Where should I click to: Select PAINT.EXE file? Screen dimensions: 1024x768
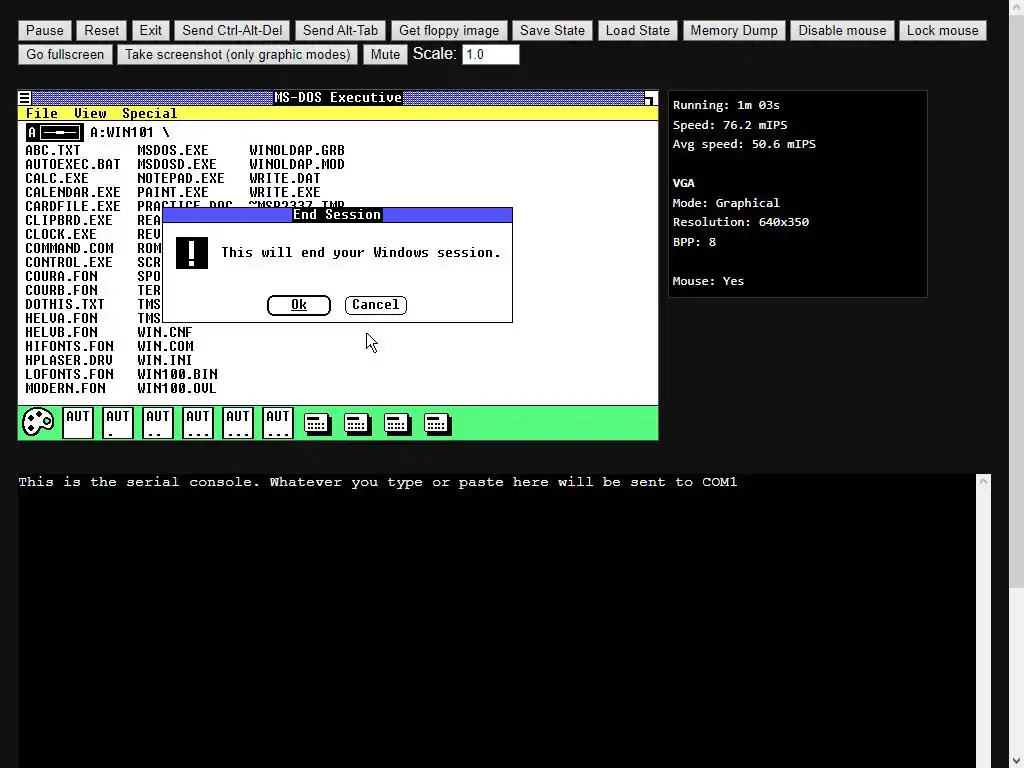click(x=173, y=193)
